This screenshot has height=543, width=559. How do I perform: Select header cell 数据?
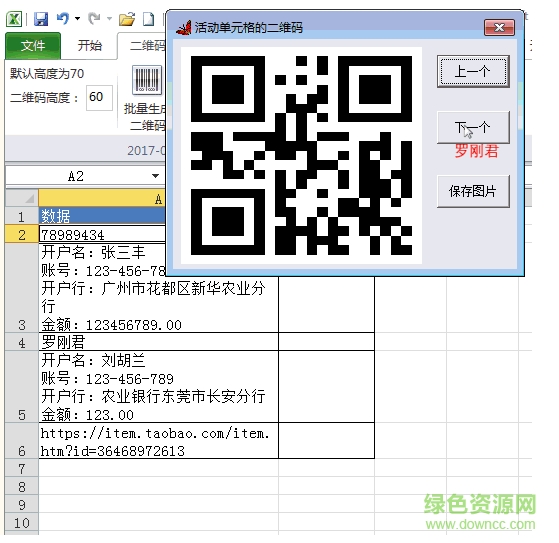tap(102, 216)
